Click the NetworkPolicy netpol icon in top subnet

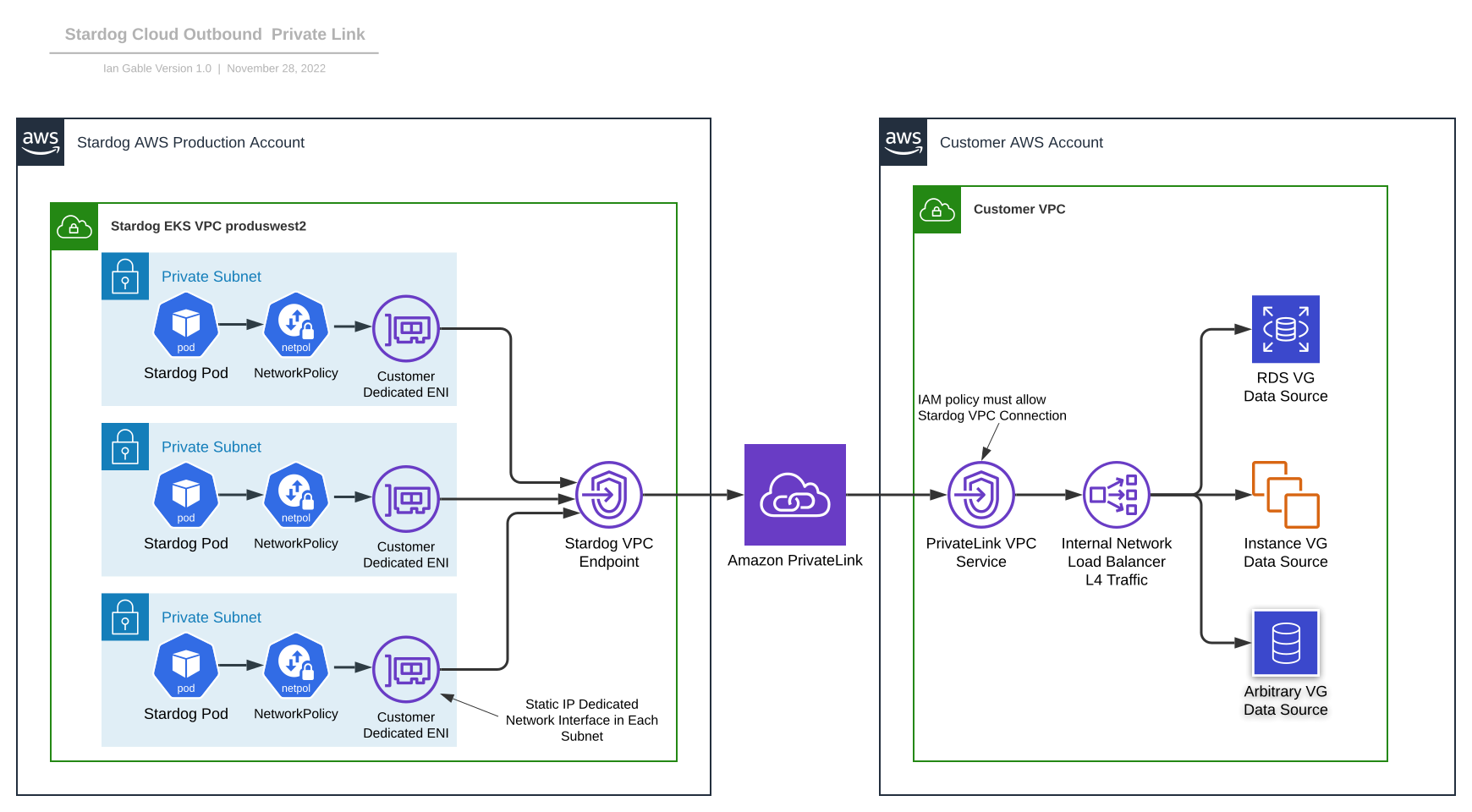[x=296, y=325]
